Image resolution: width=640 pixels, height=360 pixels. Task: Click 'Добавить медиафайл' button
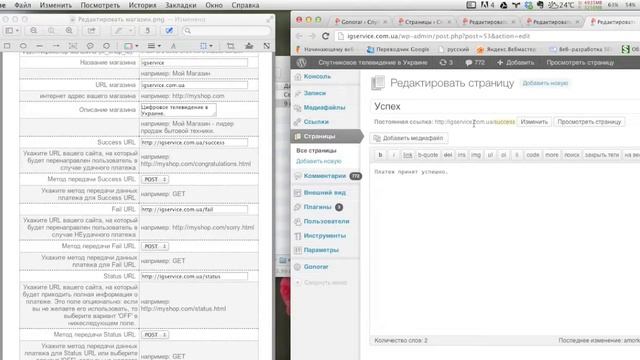pyautogui.click(x=409, y=138)
